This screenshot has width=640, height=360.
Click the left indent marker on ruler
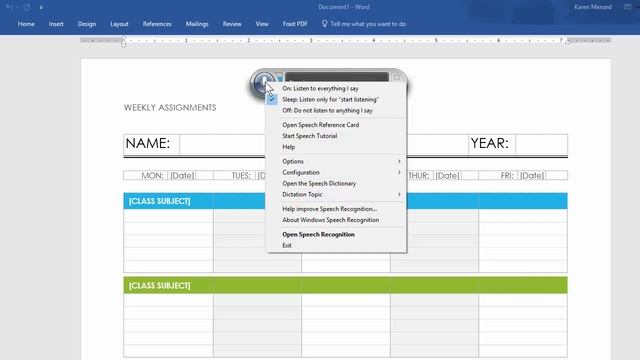pos(124,41)
